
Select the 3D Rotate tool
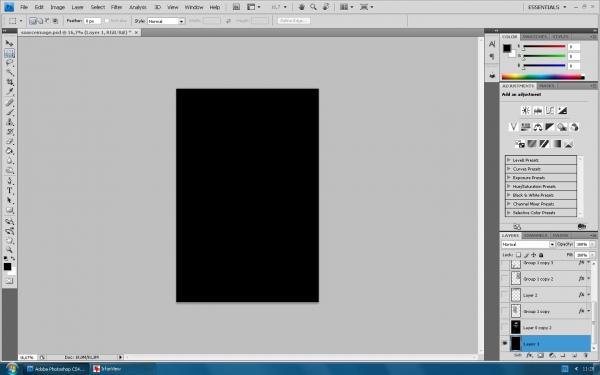pos(10,221)
